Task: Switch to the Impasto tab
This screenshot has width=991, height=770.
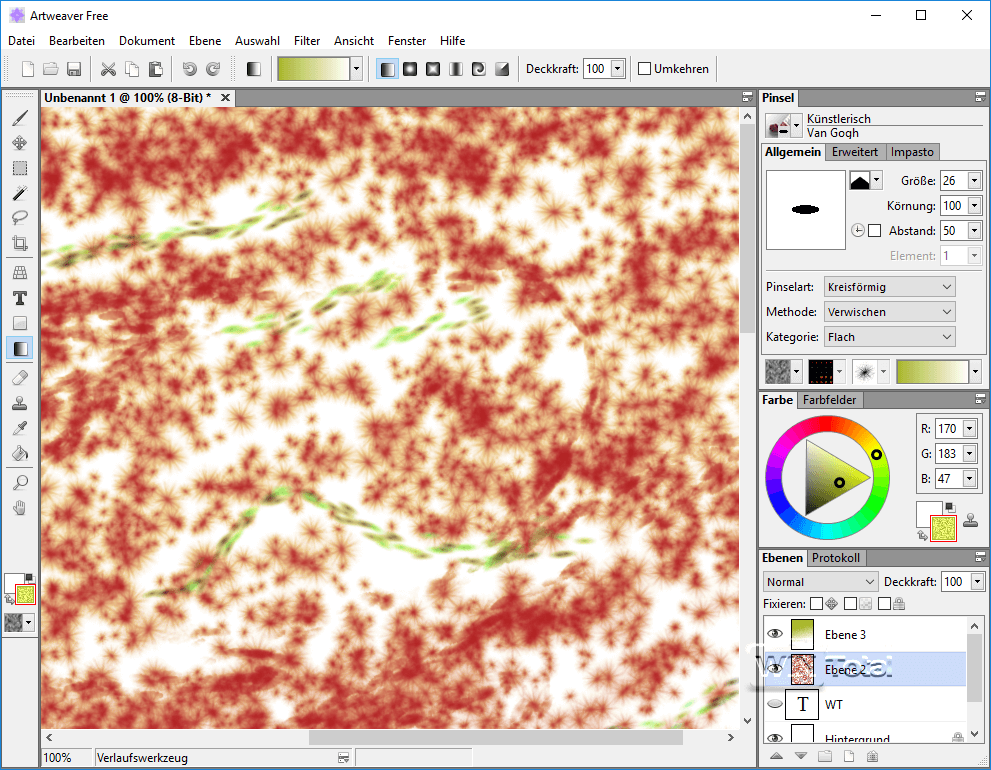Action: pyautogui.click(x=912, y=152)
